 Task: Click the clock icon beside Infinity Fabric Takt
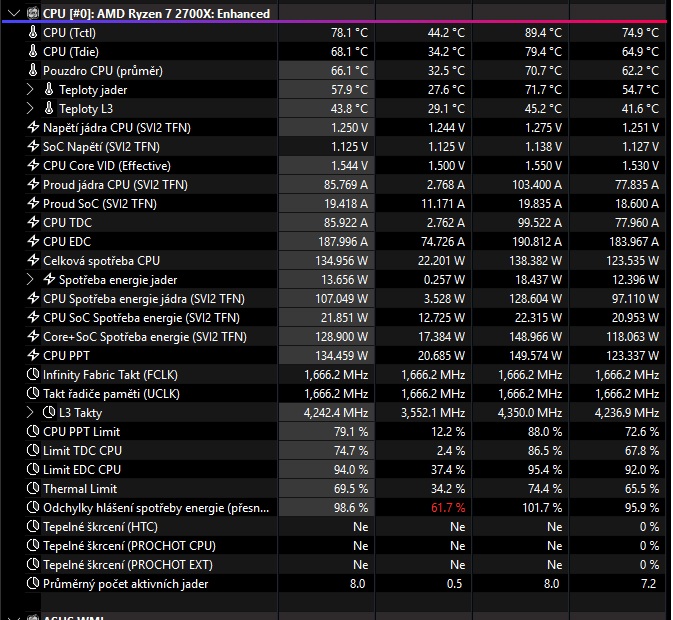tap(33, 375)
